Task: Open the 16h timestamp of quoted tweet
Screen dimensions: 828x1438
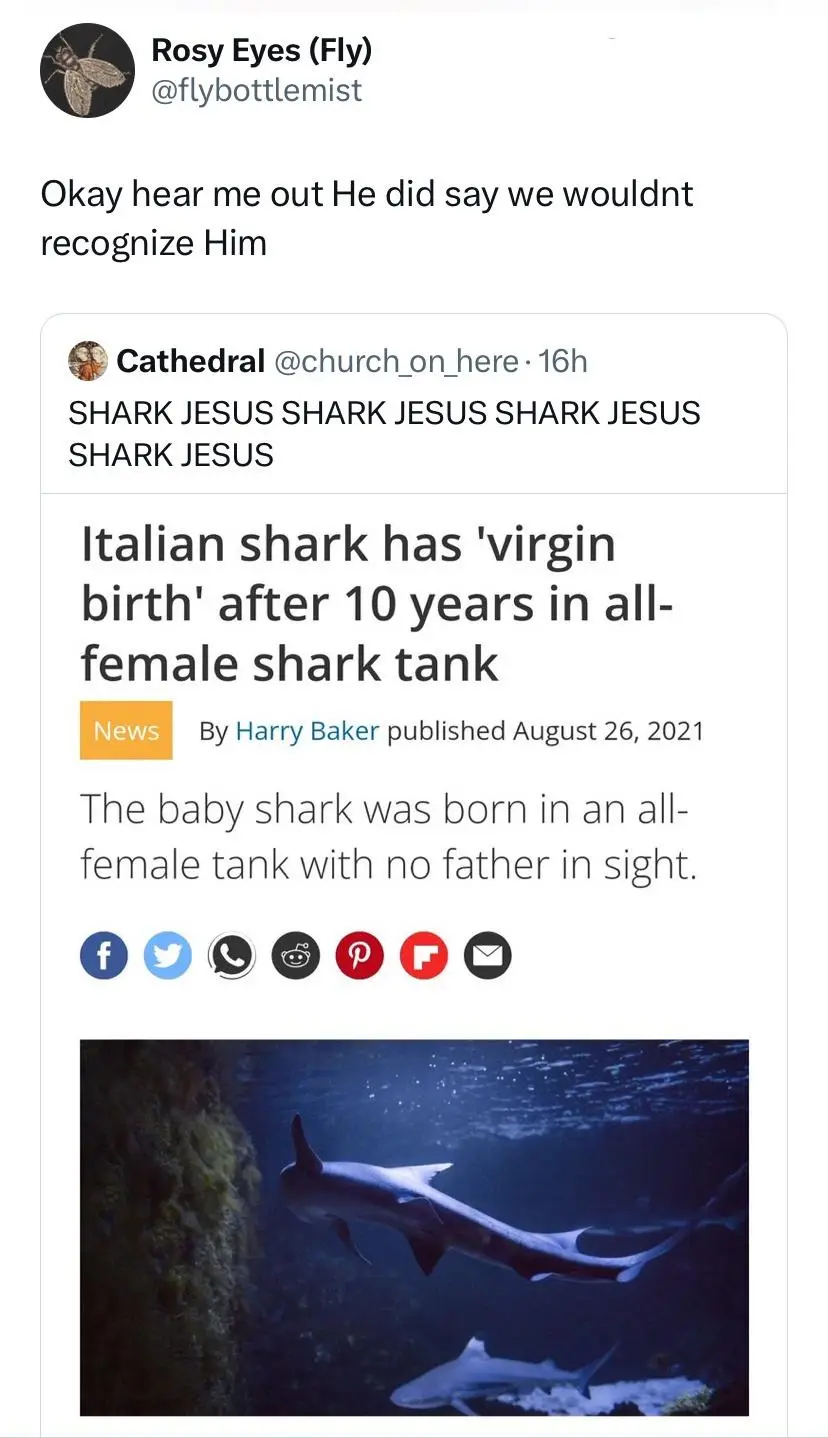Action: point(563,361)
